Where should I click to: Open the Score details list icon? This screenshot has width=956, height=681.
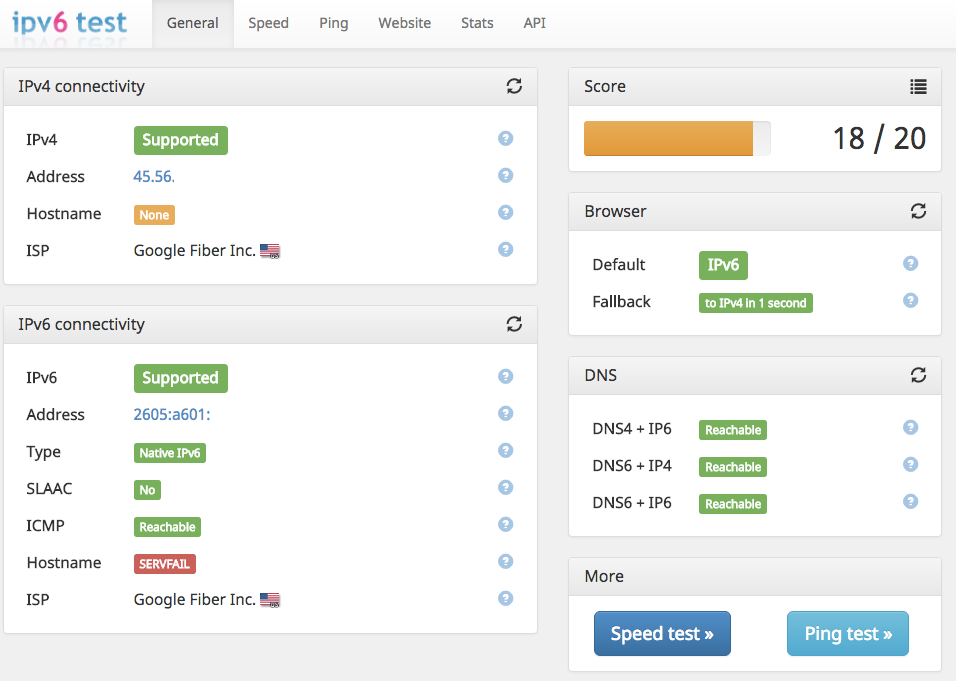coord(918,87)
